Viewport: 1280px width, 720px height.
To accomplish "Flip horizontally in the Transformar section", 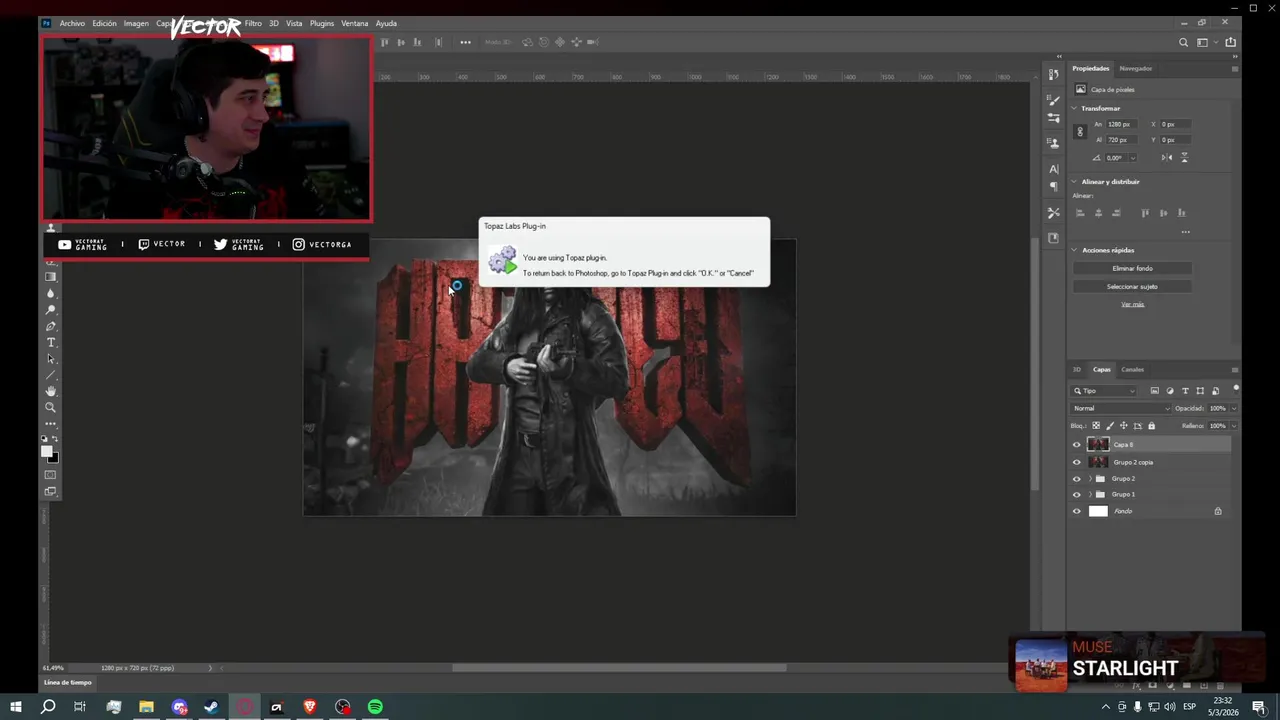I will (1167, 158).
